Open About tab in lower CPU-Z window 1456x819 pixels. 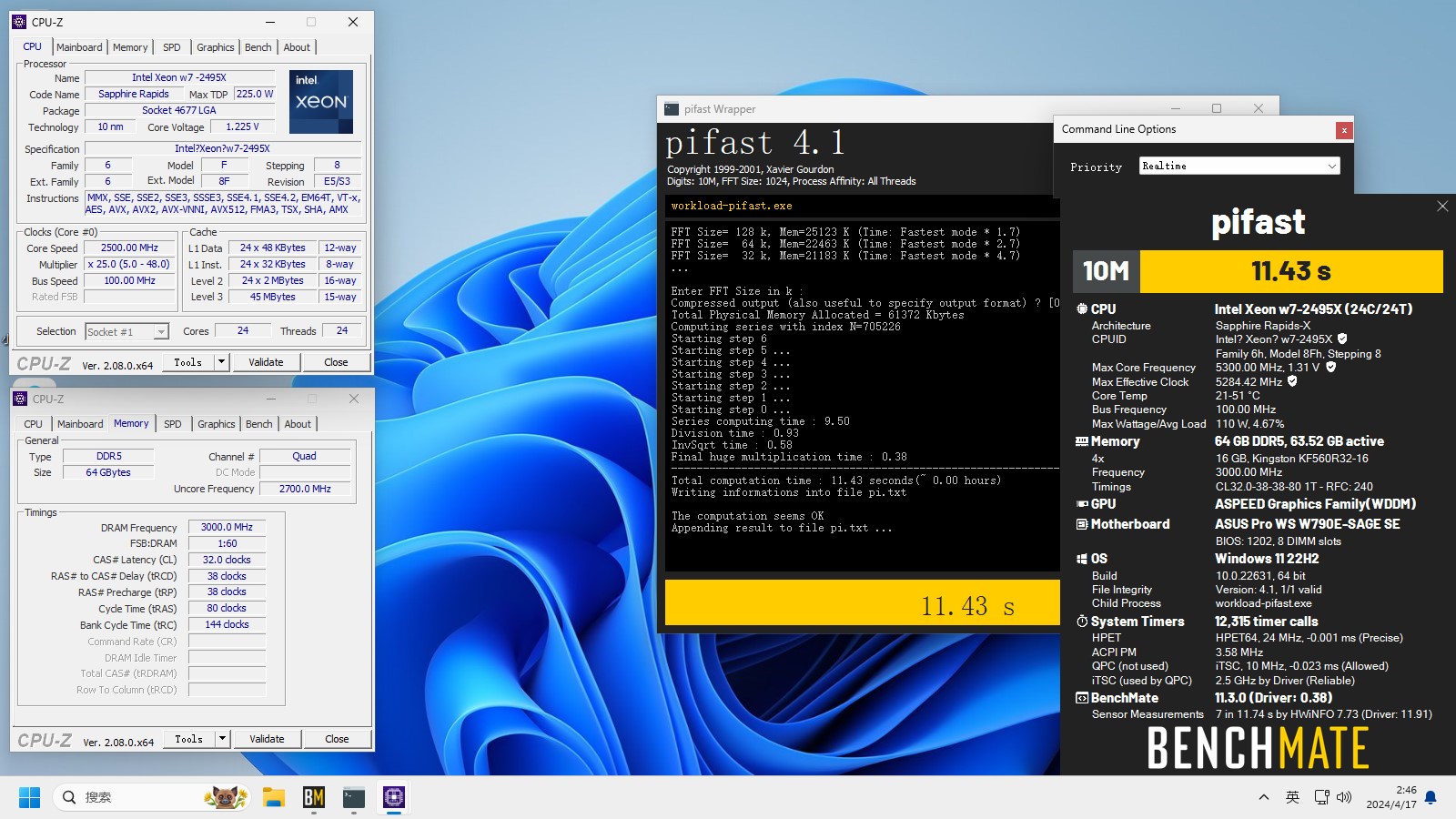tap(298, 424)
